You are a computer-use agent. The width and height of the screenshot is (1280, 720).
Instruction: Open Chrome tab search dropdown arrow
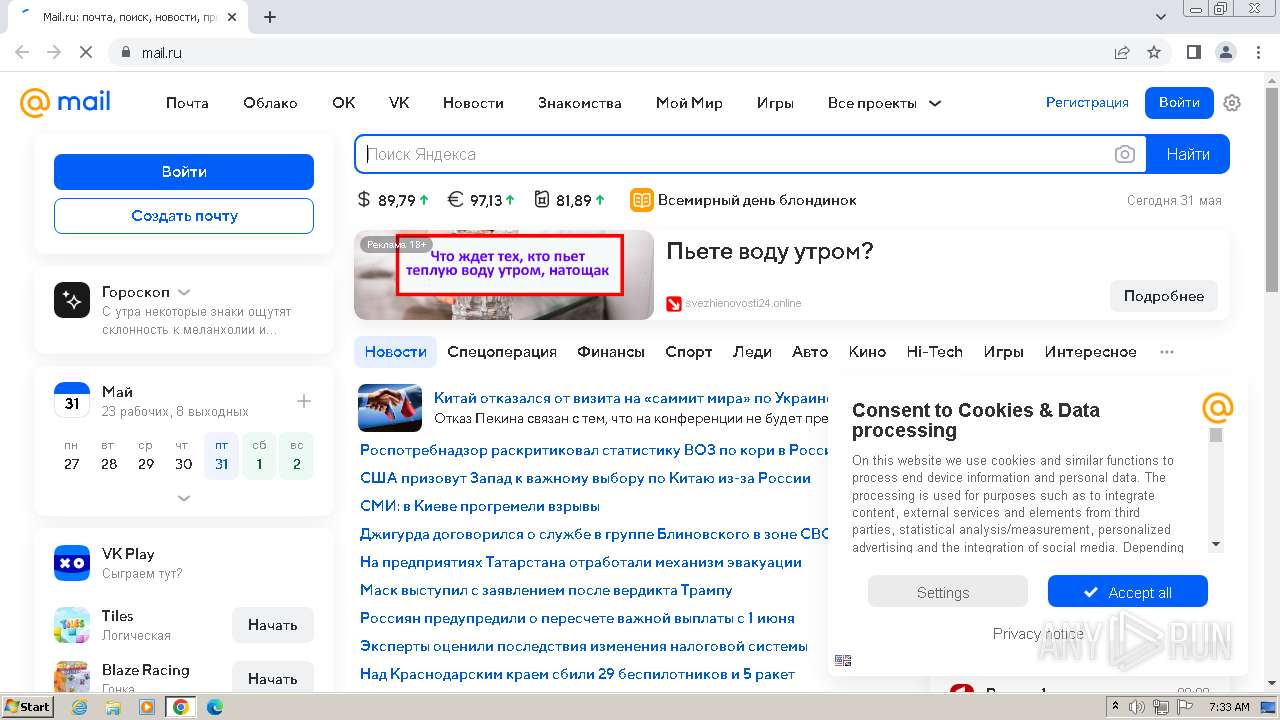(1161, 17)
